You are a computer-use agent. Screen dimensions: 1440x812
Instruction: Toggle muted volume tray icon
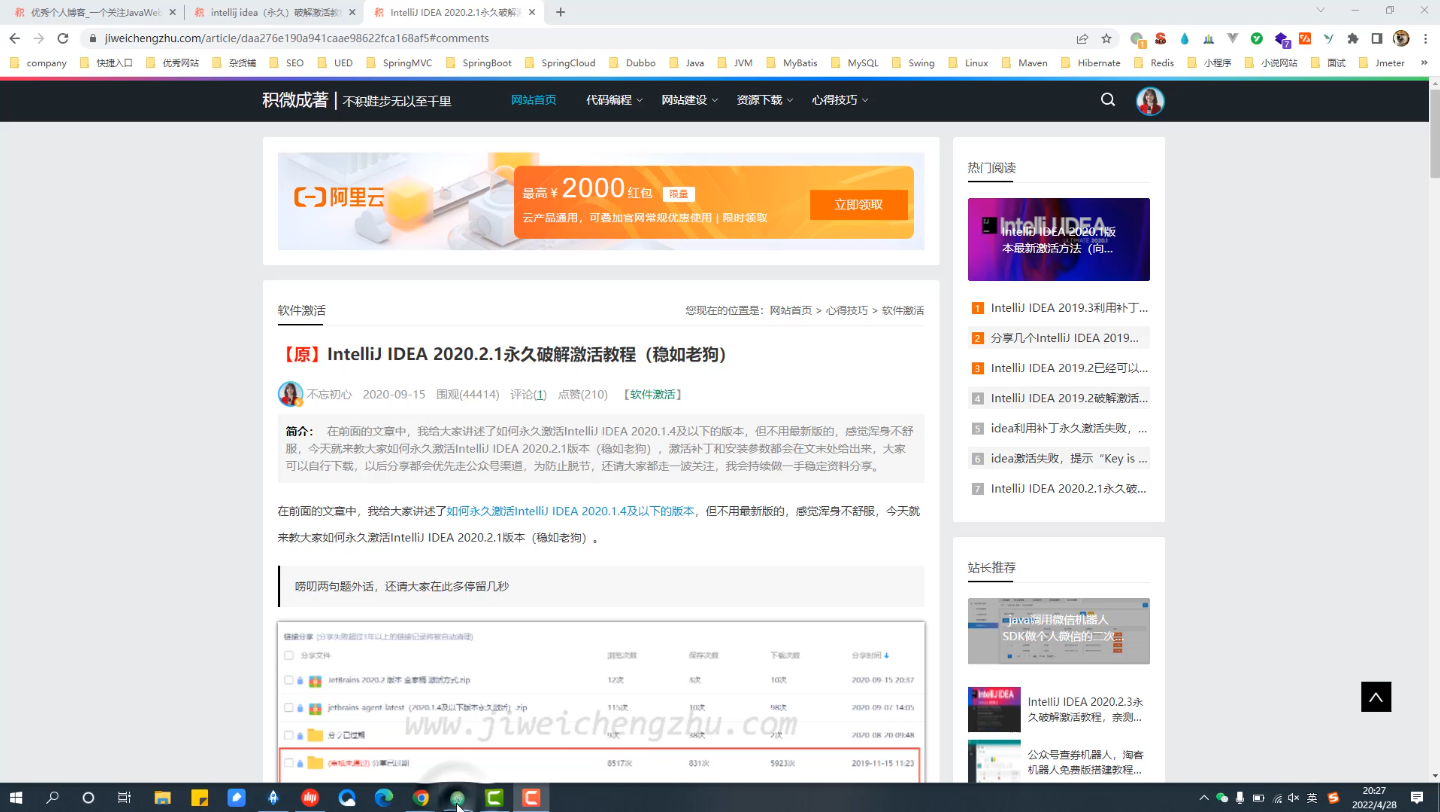1293,798
